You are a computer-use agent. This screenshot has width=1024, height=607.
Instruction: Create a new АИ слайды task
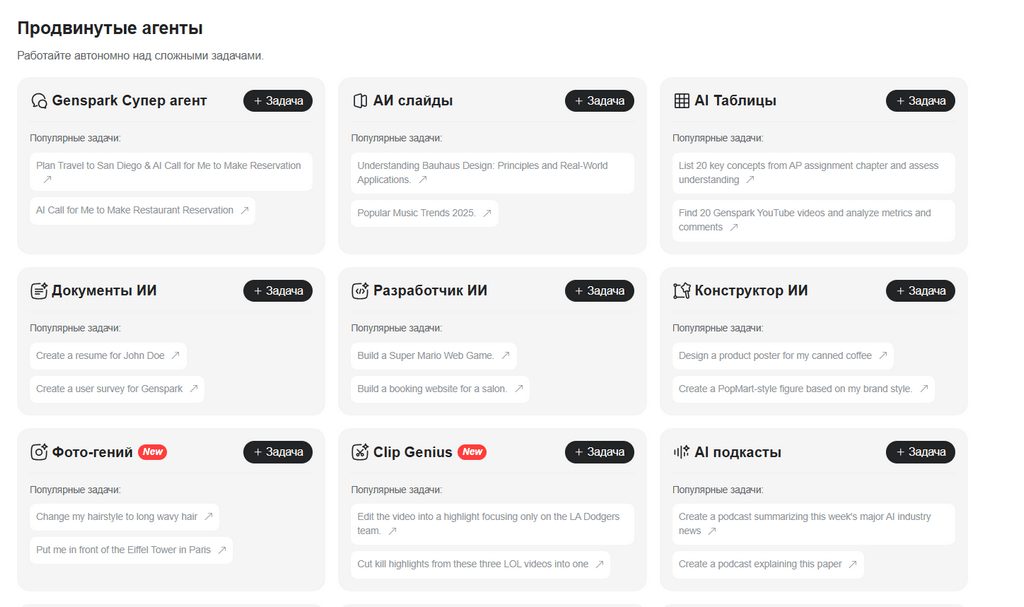[599, 101]
